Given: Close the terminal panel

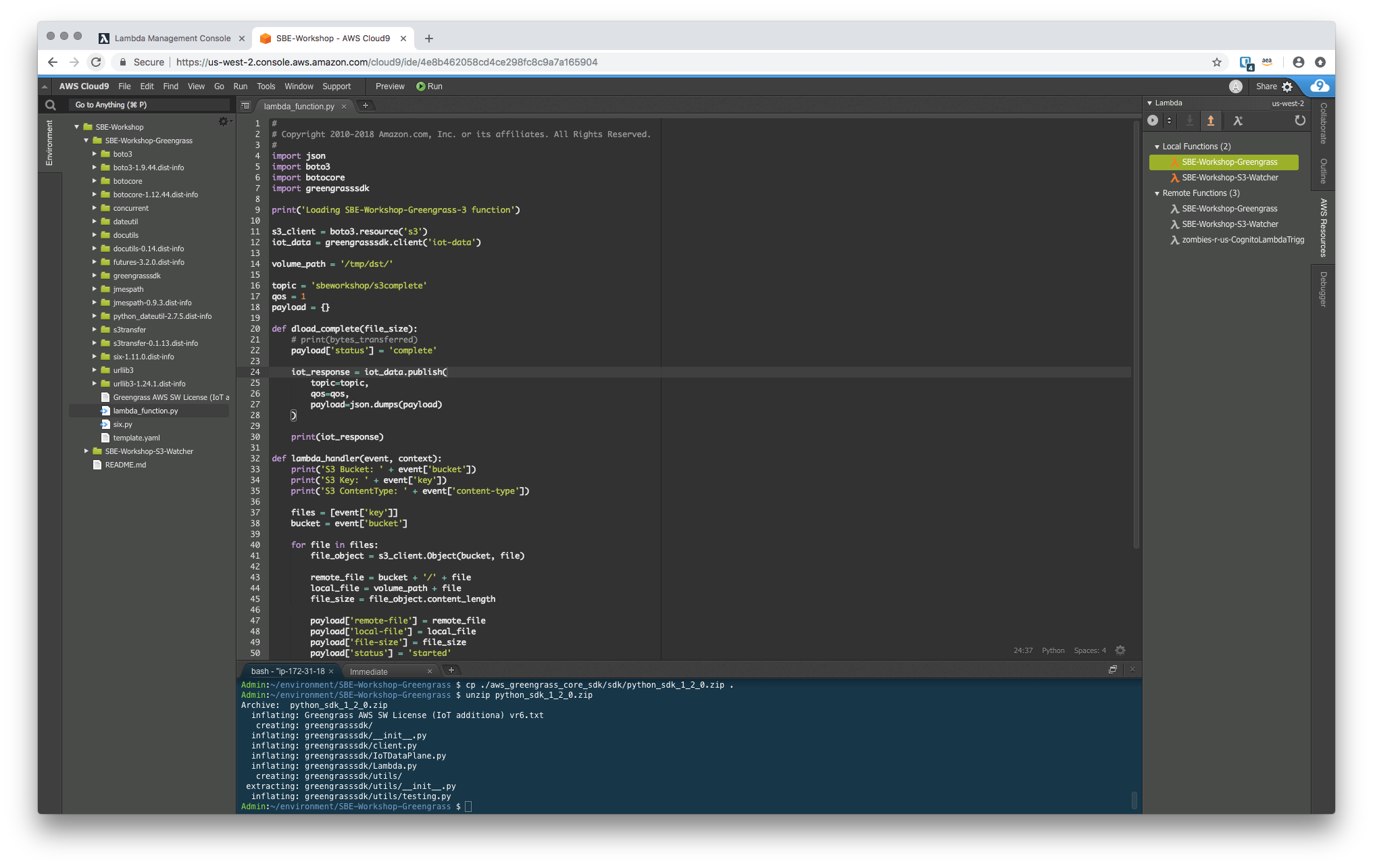Looking at the screenshot, I should (x=1132, y=669).
